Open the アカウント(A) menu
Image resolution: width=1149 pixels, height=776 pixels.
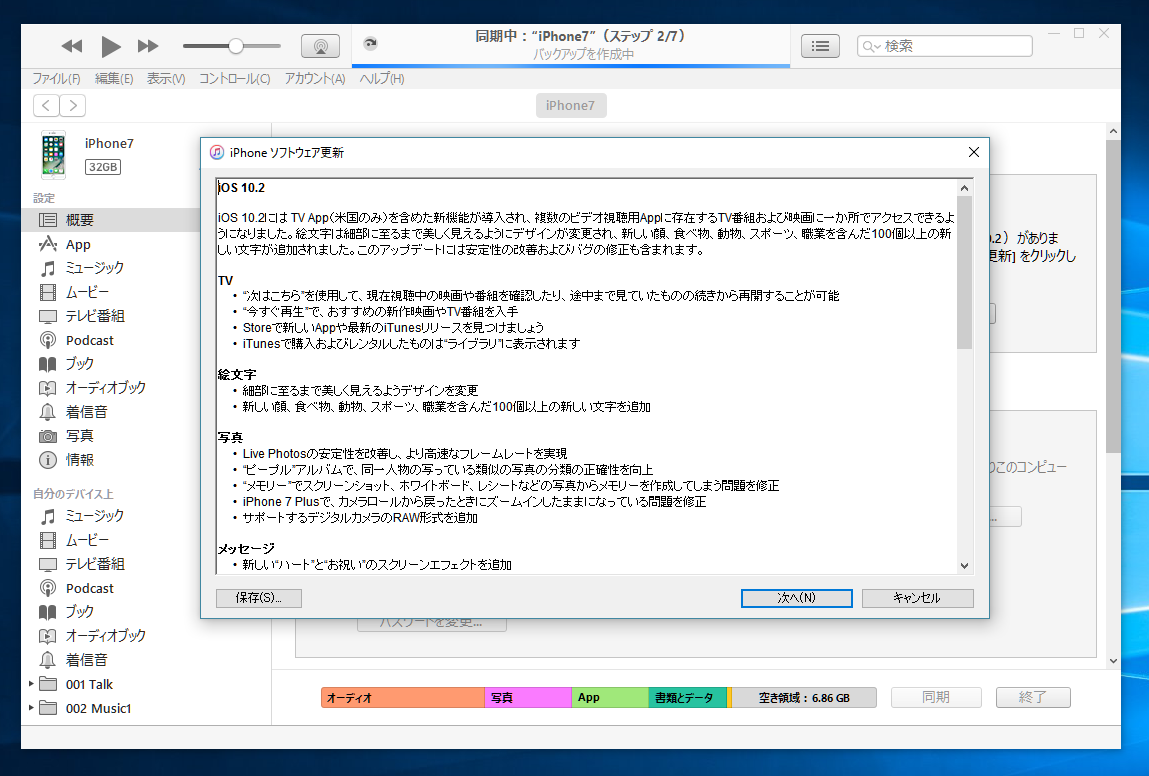pyautogui.click(x=314, y=78)
